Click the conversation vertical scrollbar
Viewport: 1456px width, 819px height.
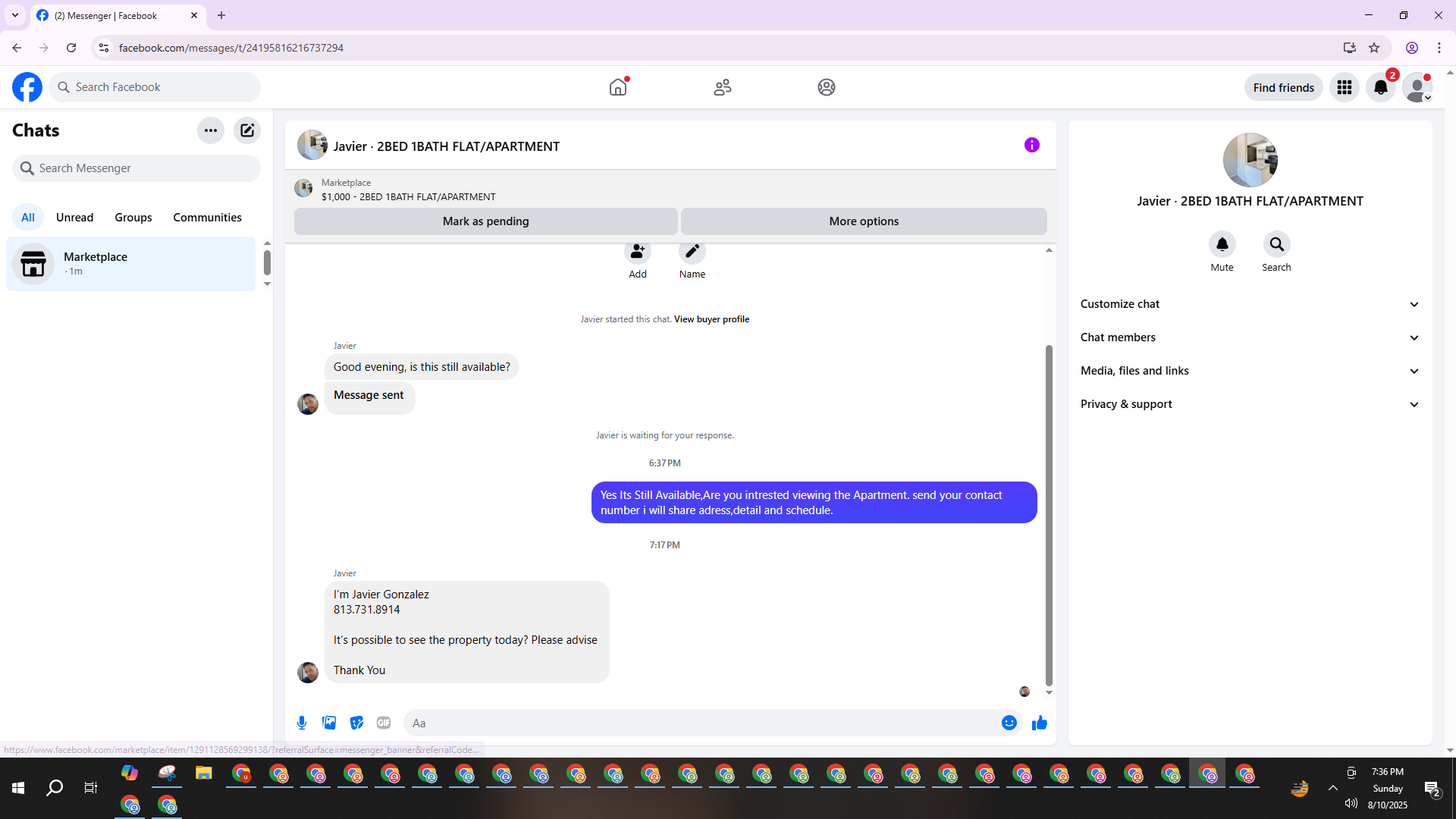(x=1049, y=516)
